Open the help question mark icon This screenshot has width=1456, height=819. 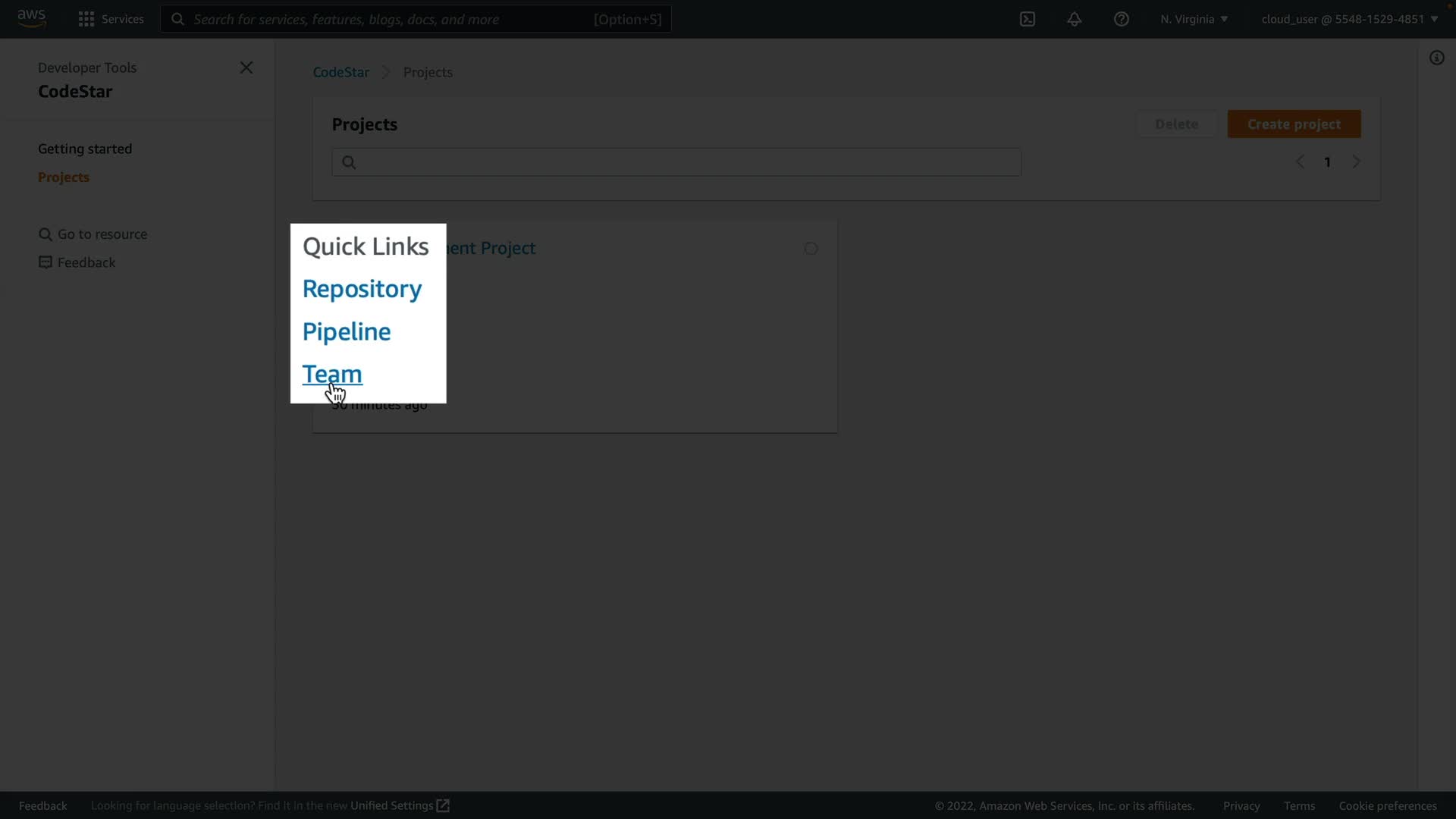click(1121, 19)
